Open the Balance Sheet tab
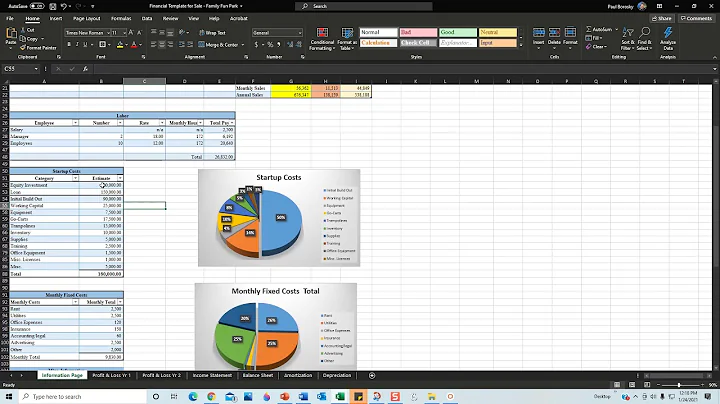The width and height of the screenshot is (720, 404). coord(258,376)
